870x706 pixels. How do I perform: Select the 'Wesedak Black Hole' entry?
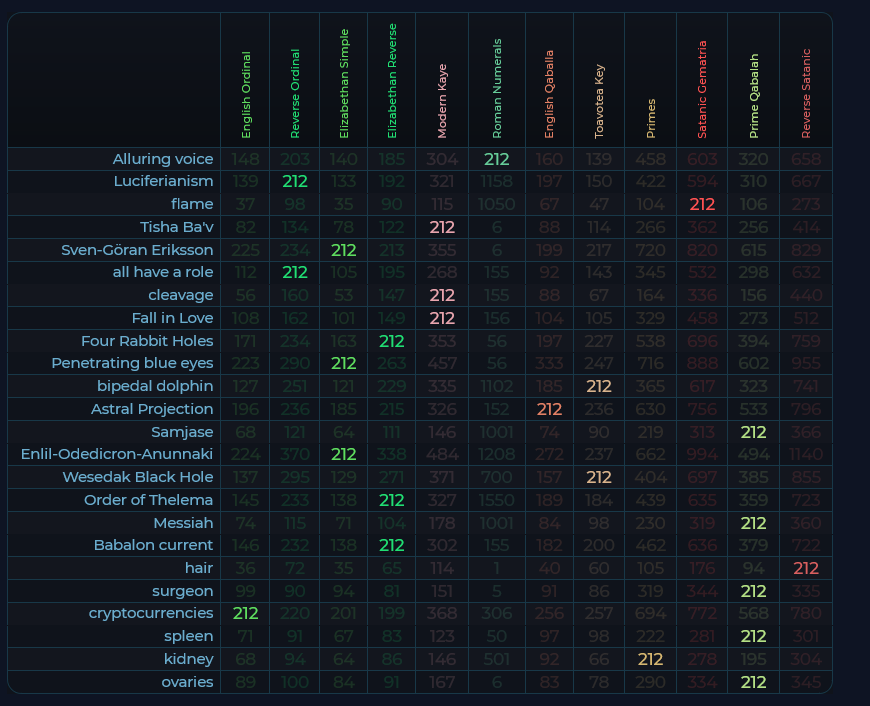138,477
